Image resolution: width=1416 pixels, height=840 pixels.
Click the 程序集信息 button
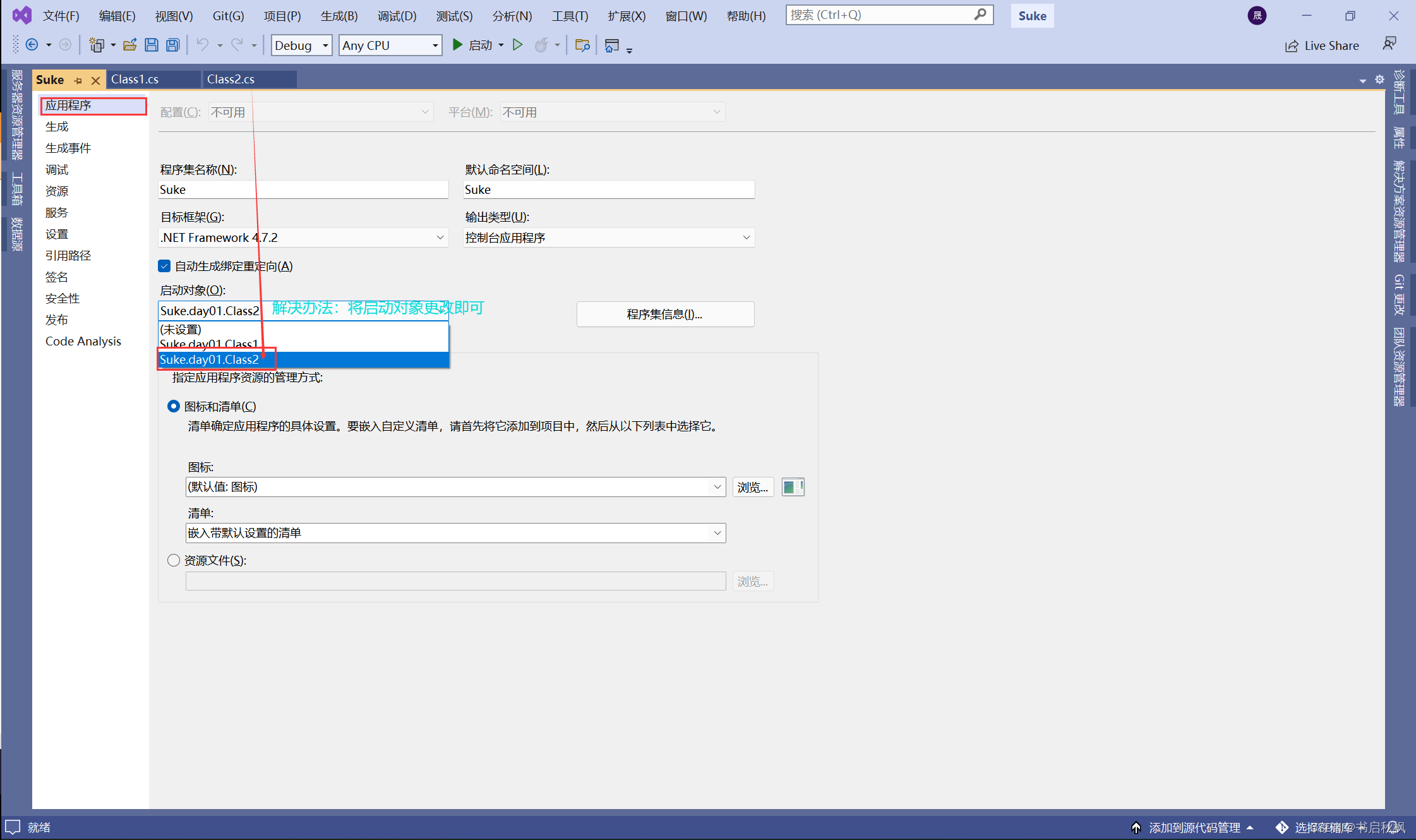[665, 314]
